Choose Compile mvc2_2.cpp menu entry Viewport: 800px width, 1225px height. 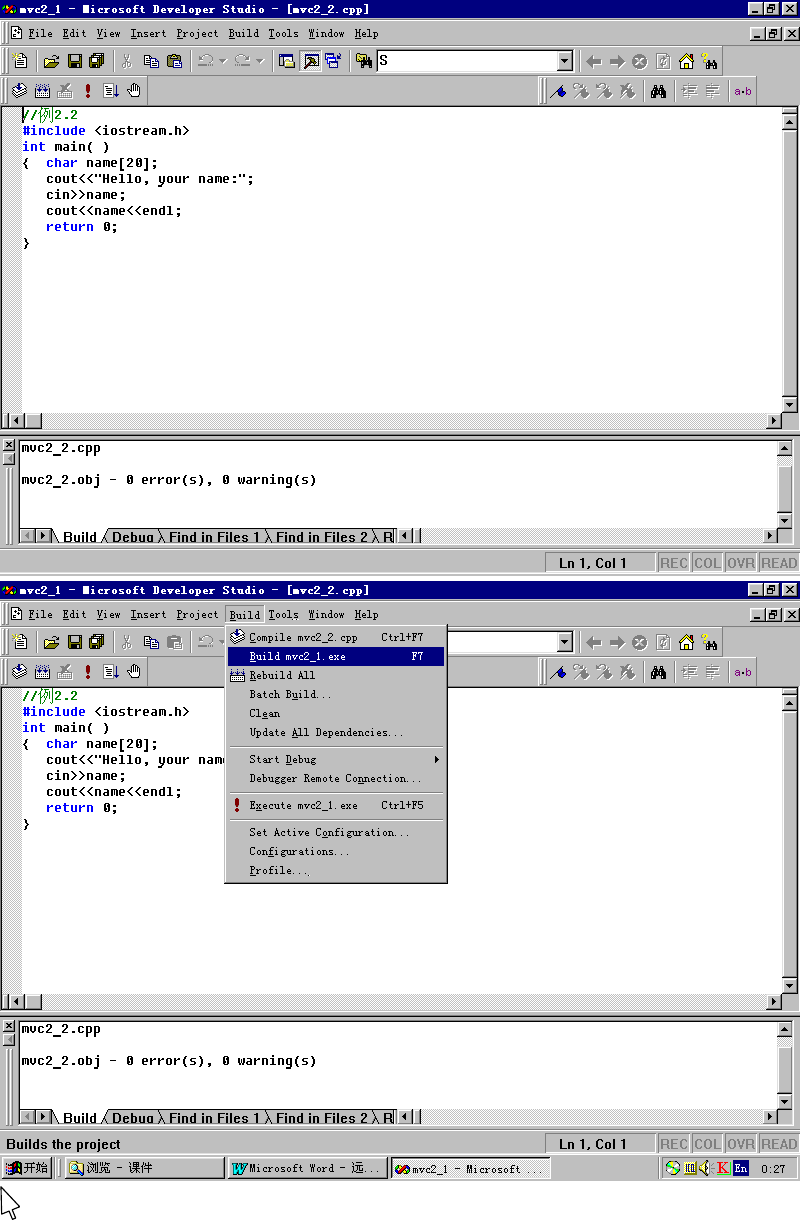point(303,638)
